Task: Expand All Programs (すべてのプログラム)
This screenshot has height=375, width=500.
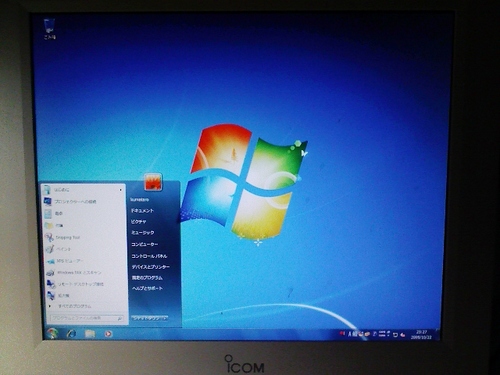Action: 73,306
